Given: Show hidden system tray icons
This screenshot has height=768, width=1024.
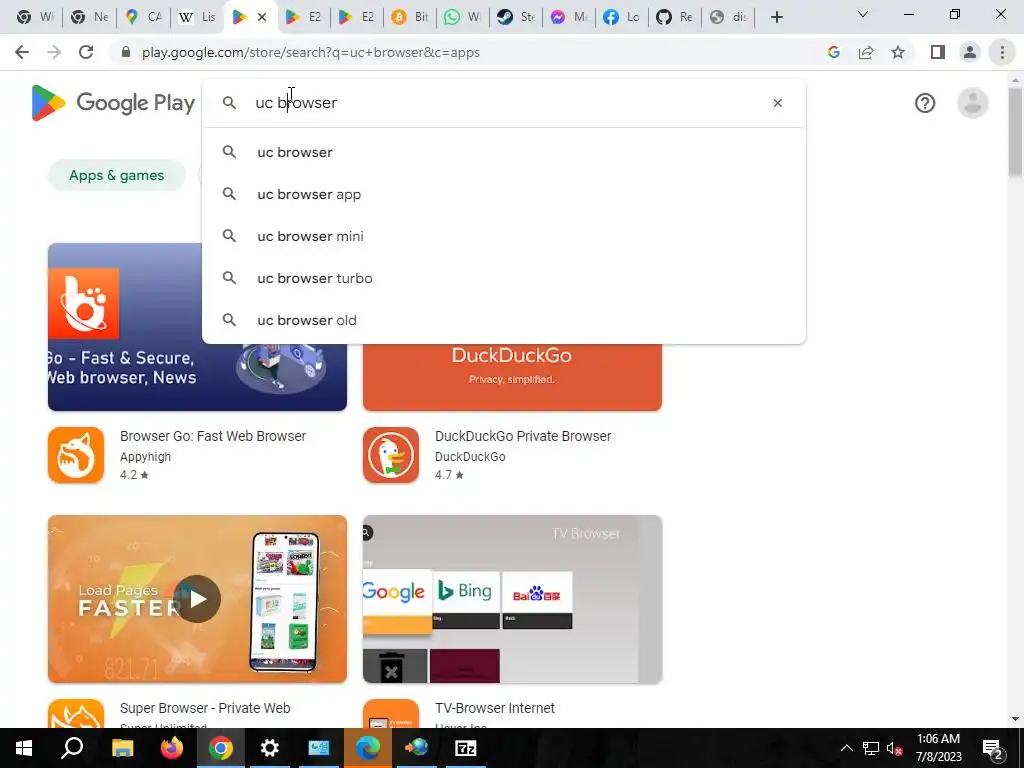Looking at the screenshot, I should click(x=846, y=748).
